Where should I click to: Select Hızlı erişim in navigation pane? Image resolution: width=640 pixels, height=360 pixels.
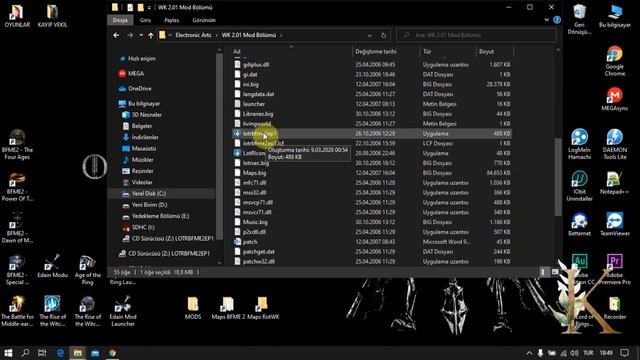[141, 59]
